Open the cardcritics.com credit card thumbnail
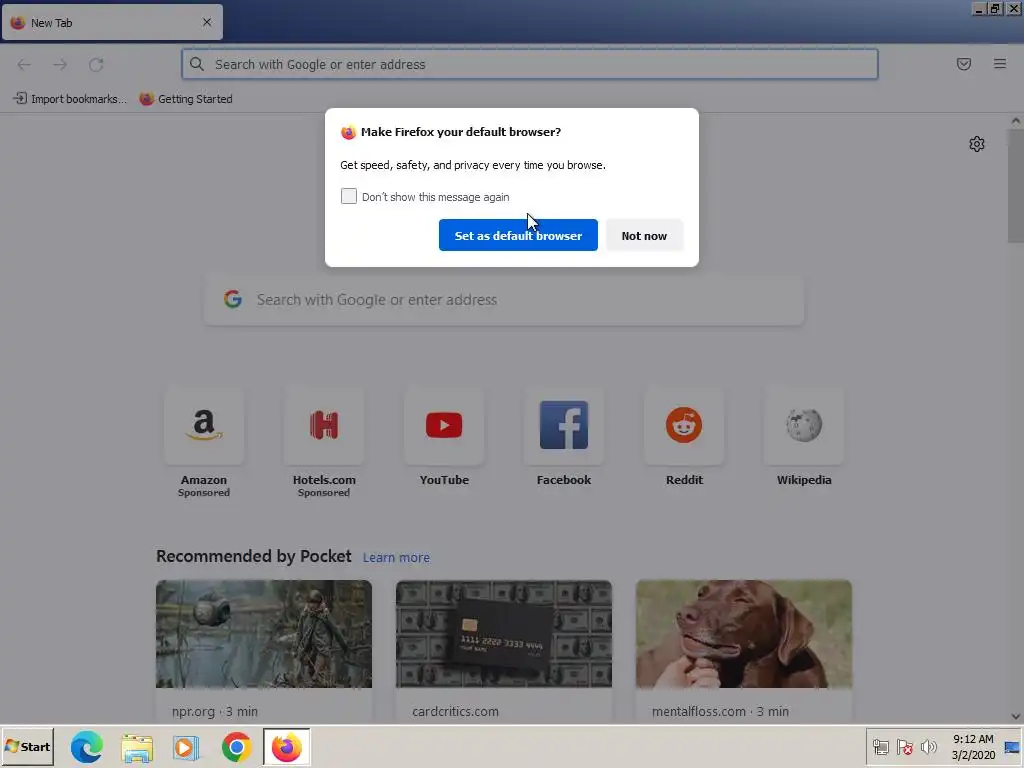 point(504,633)
